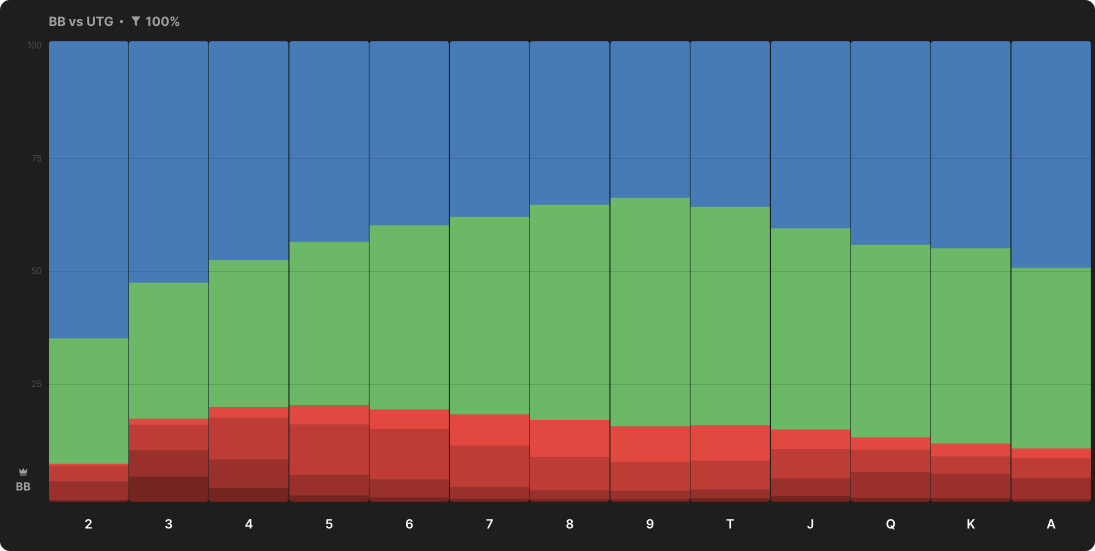1095x551 pixels.
Task: Select the green segment of bar 3
Action: click(x=168, y=351)
